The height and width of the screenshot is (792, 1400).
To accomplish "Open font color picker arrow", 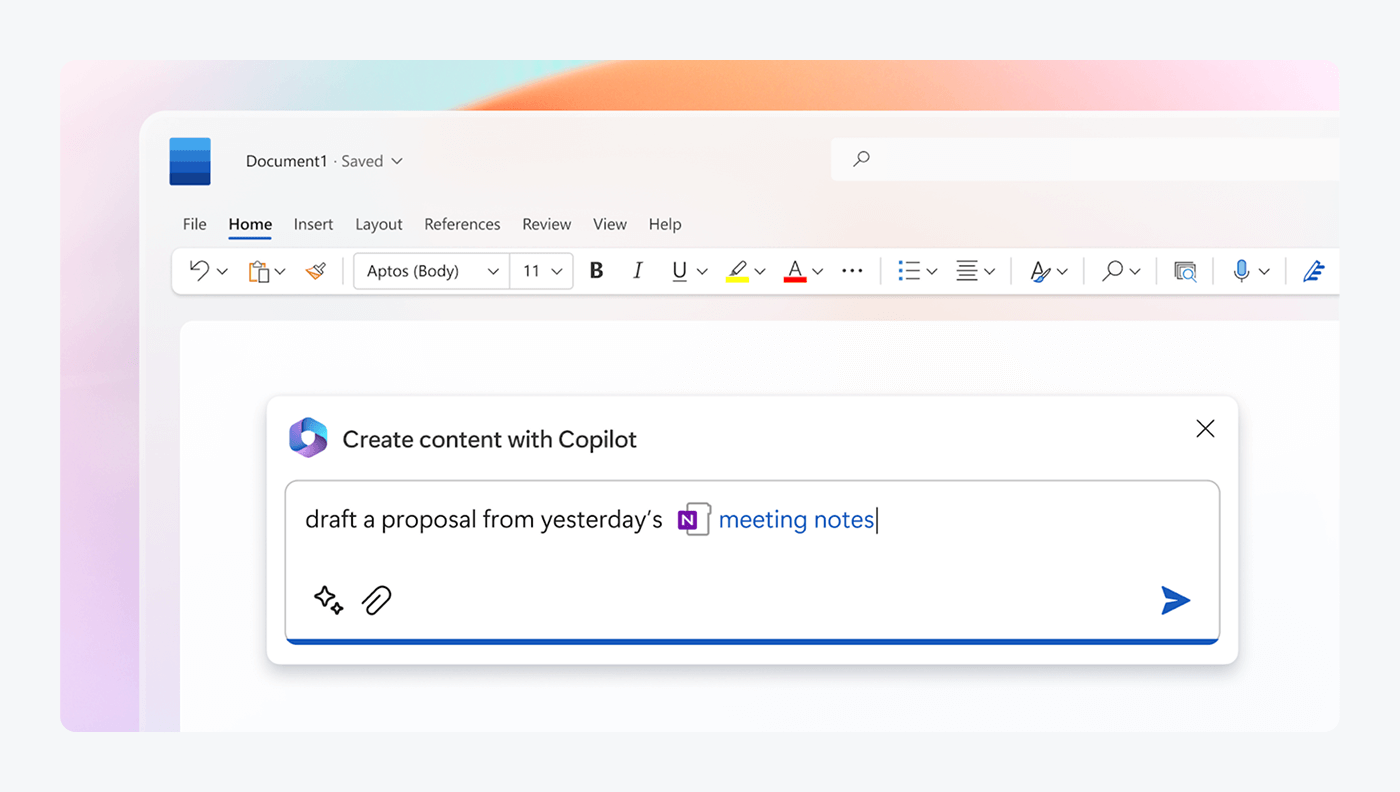I will tap(817, 272).
